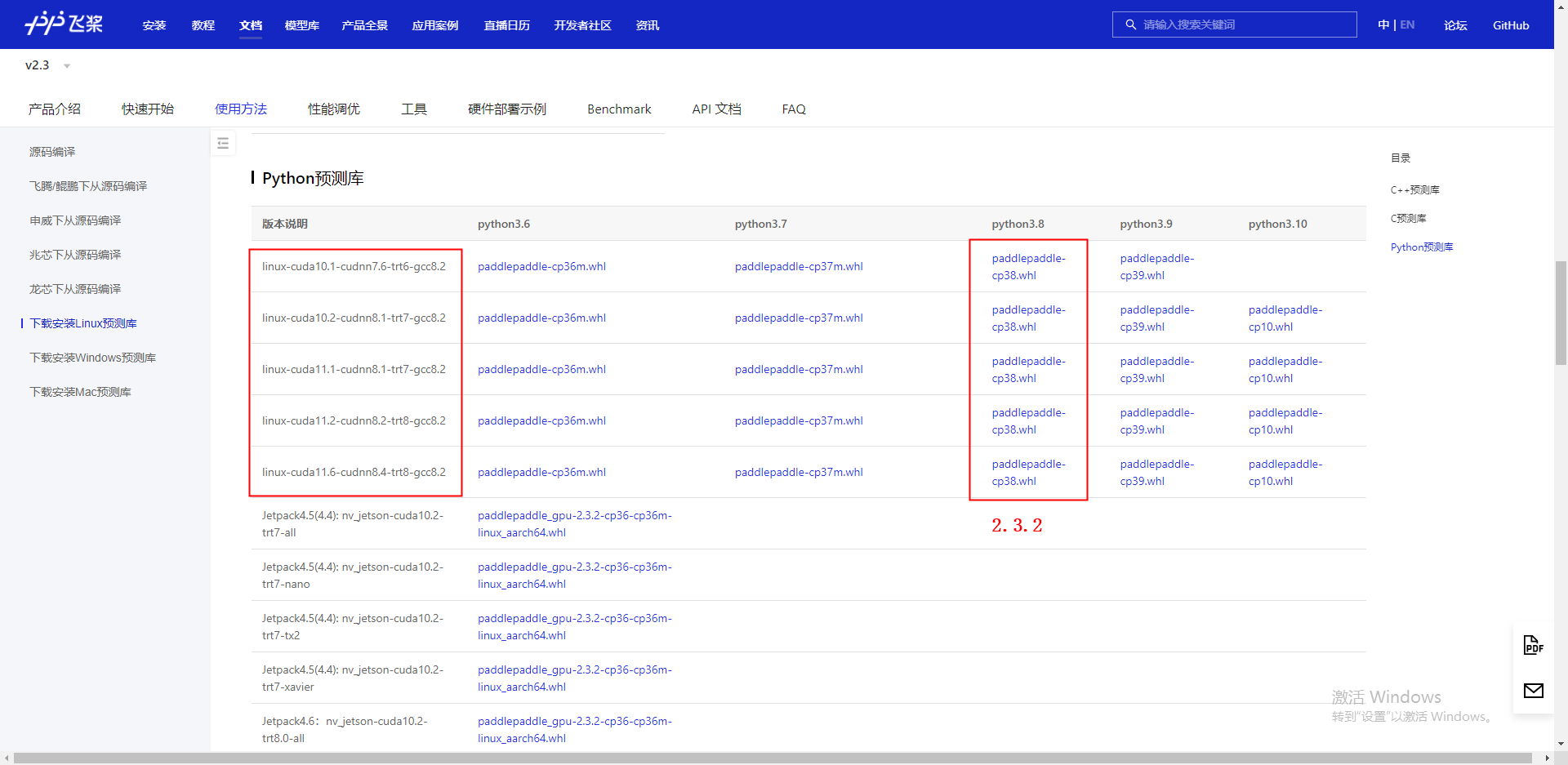This screenshot has height=765, width=1568.
Task: Collapse the sidebar using the toggle icon
Action: coord(223,143)
